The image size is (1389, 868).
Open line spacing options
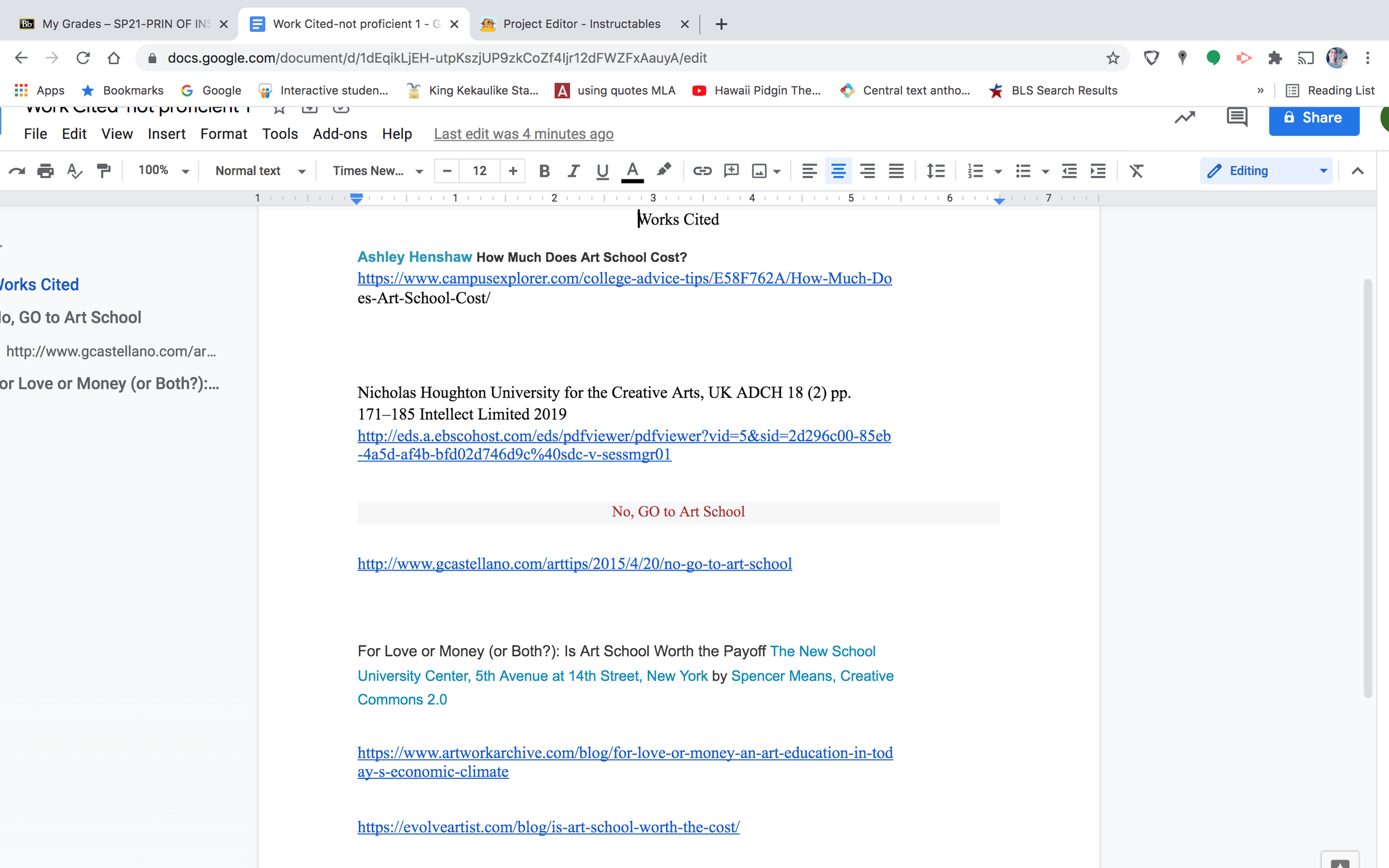pyautogui.click(x=936, y=171)
